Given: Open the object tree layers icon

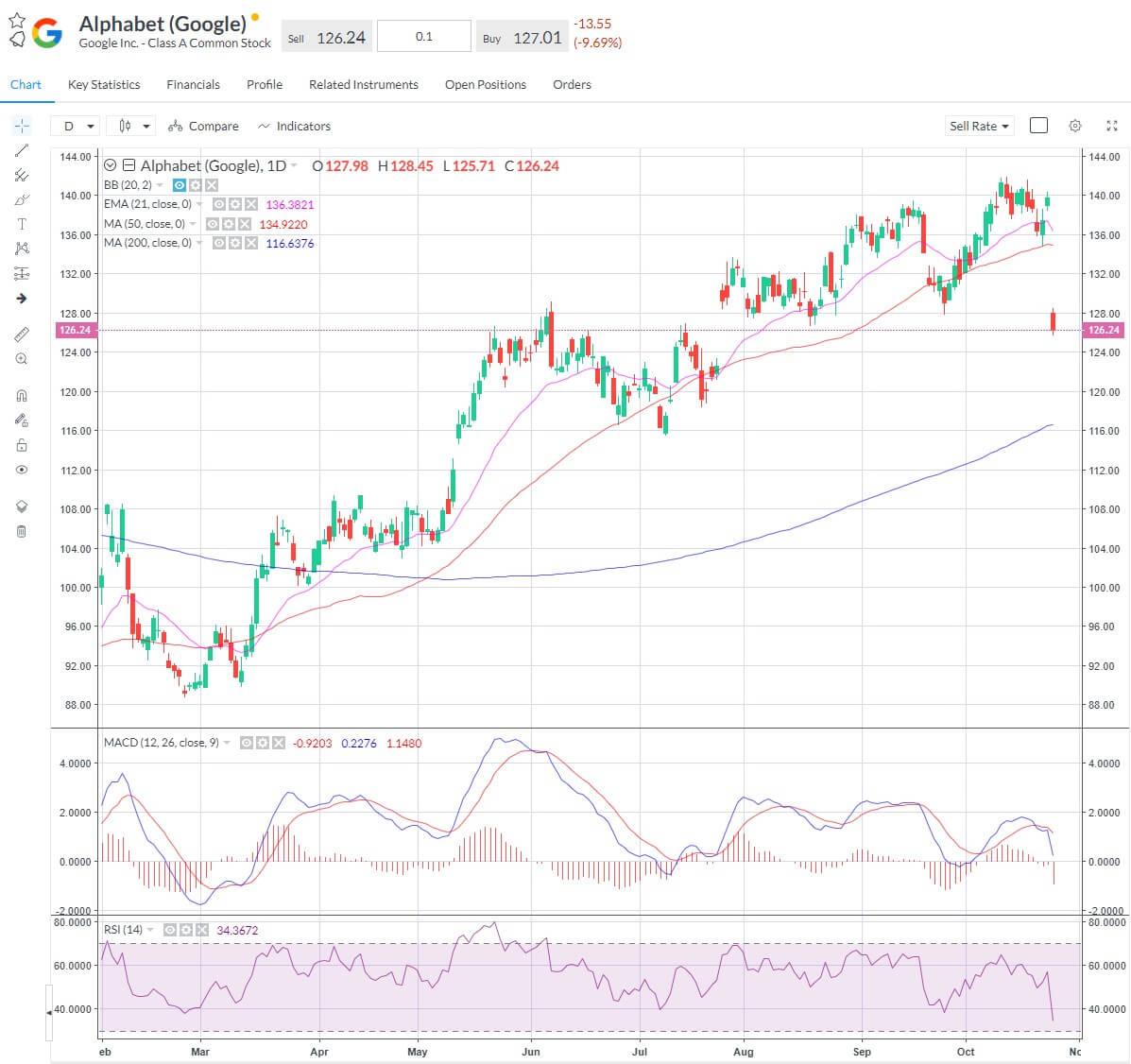Looking at the screenshot, I should (x=22, y=506).
